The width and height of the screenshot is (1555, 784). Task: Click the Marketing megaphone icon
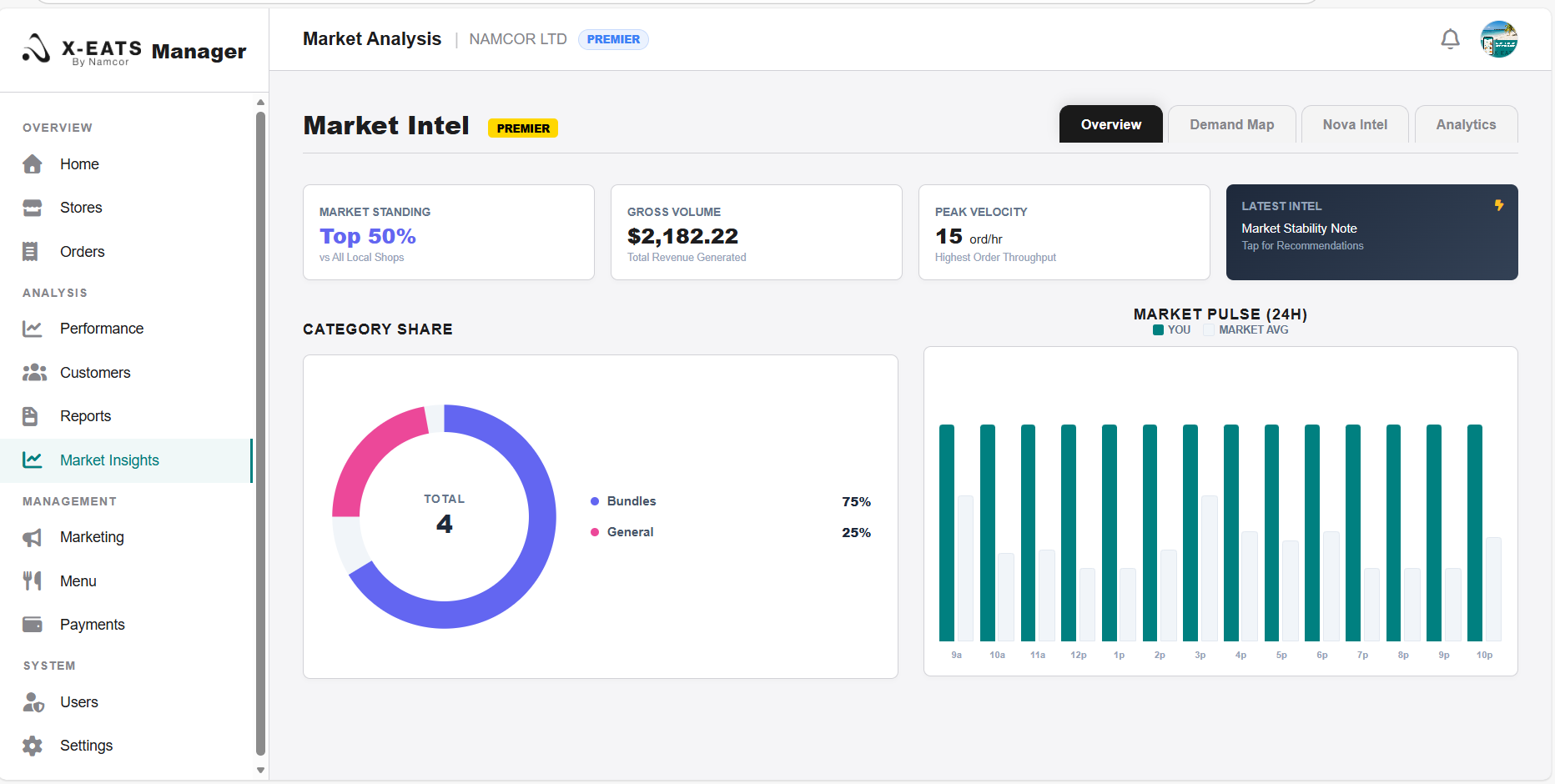point(33,537)
